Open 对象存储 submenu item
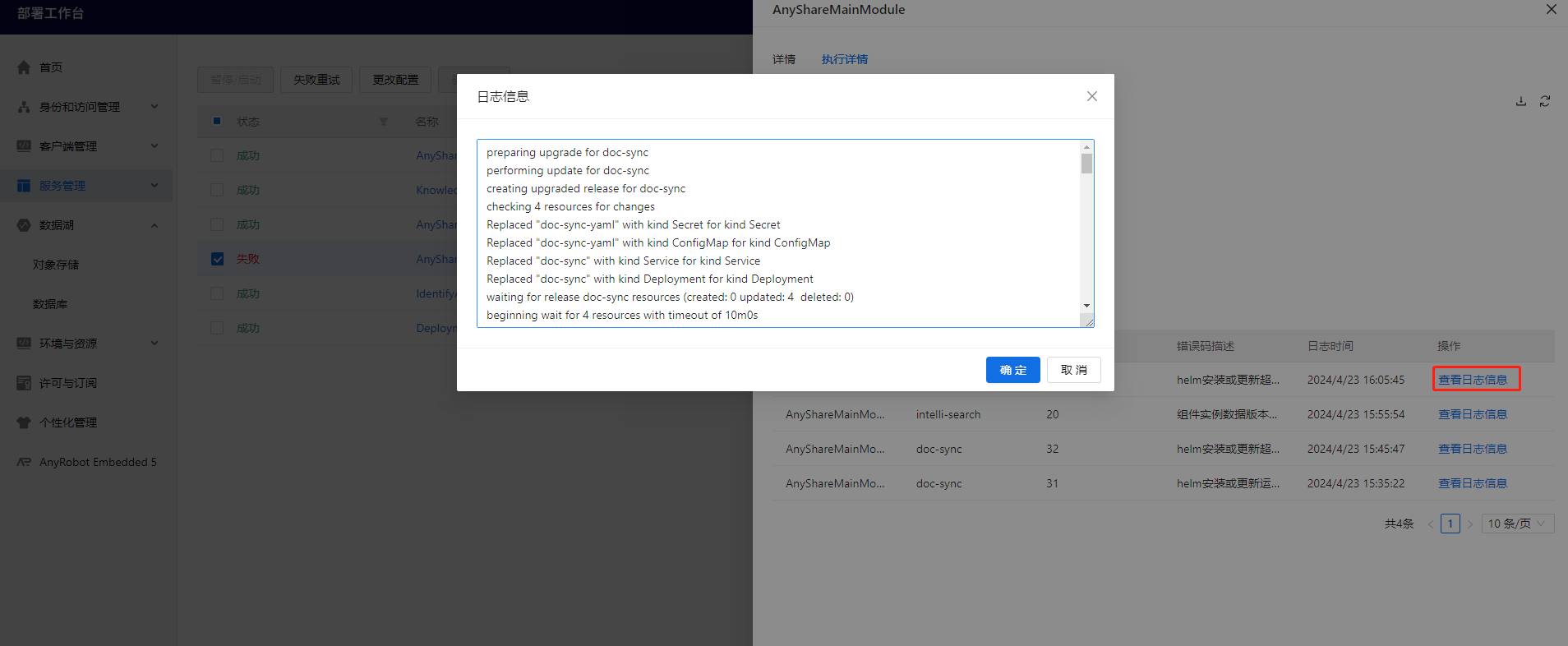 [x=56, y=265]
